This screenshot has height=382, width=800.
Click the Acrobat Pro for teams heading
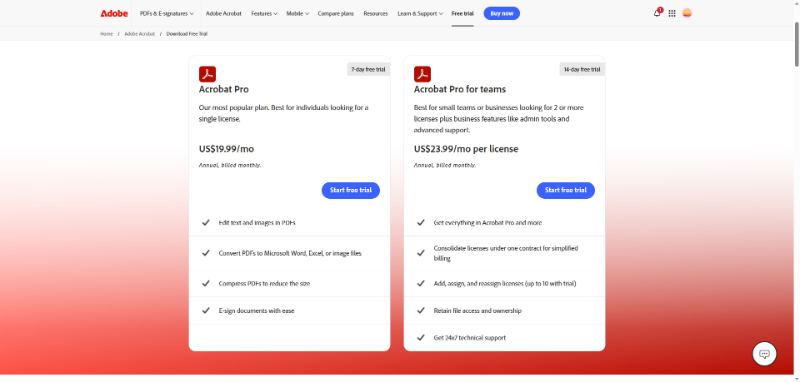click(x=460, y=89)
